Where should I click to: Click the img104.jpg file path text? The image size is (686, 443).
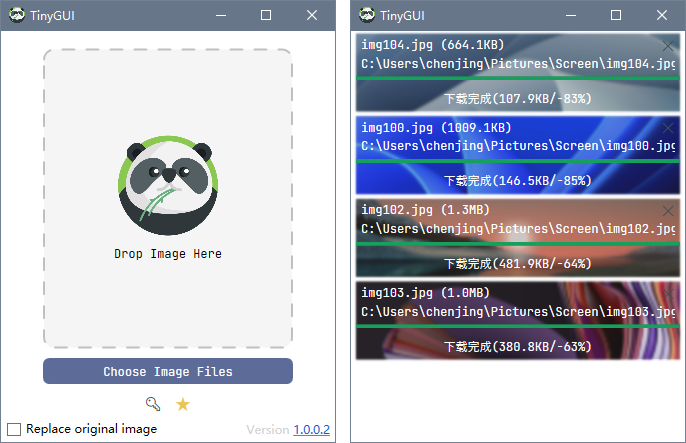tap(518, 64)
